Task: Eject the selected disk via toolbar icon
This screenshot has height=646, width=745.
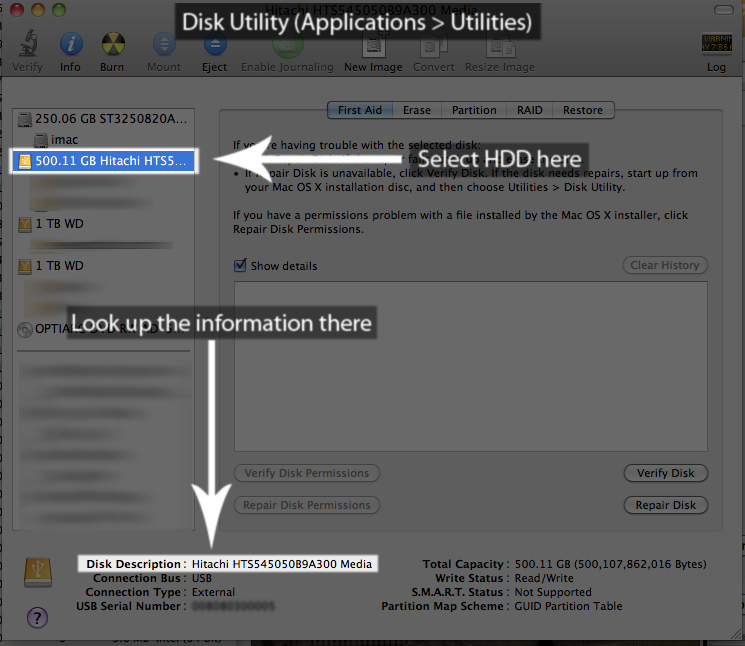Action: coord(215,46)
